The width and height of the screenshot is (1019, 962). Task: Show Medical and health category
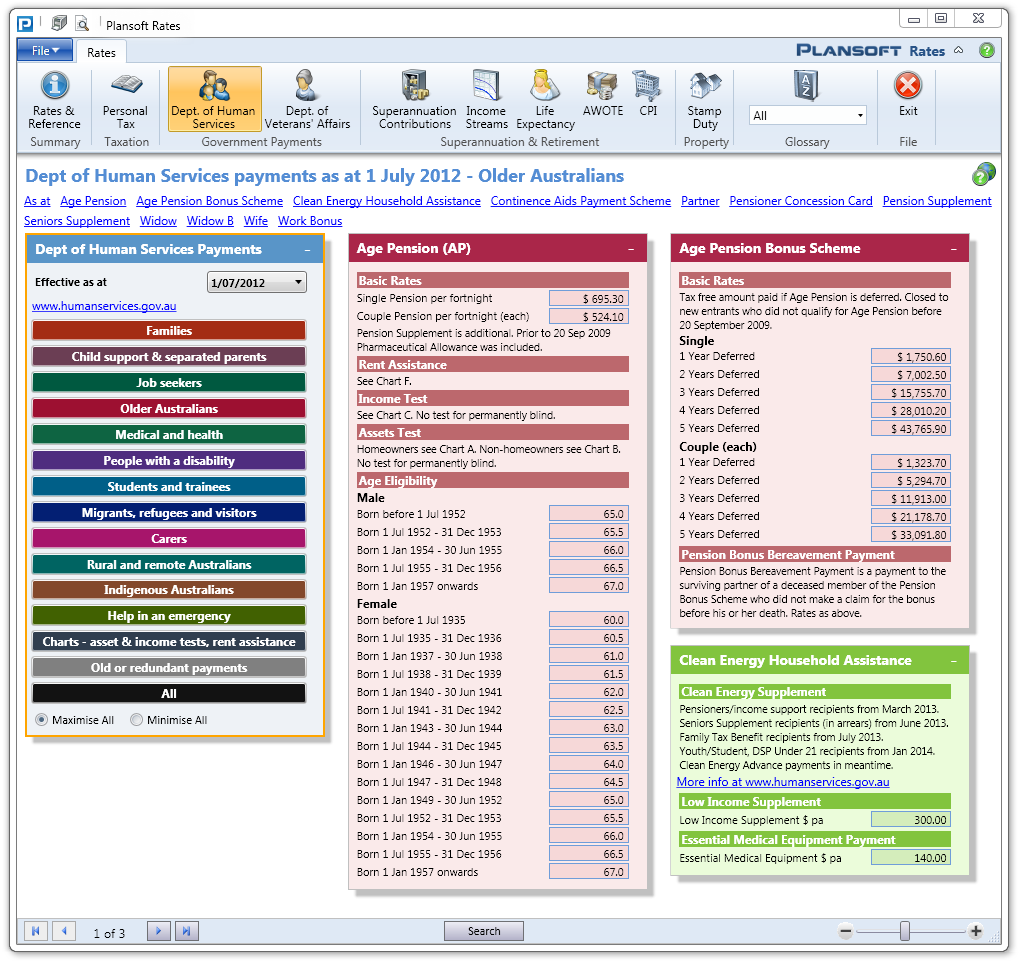169,434
